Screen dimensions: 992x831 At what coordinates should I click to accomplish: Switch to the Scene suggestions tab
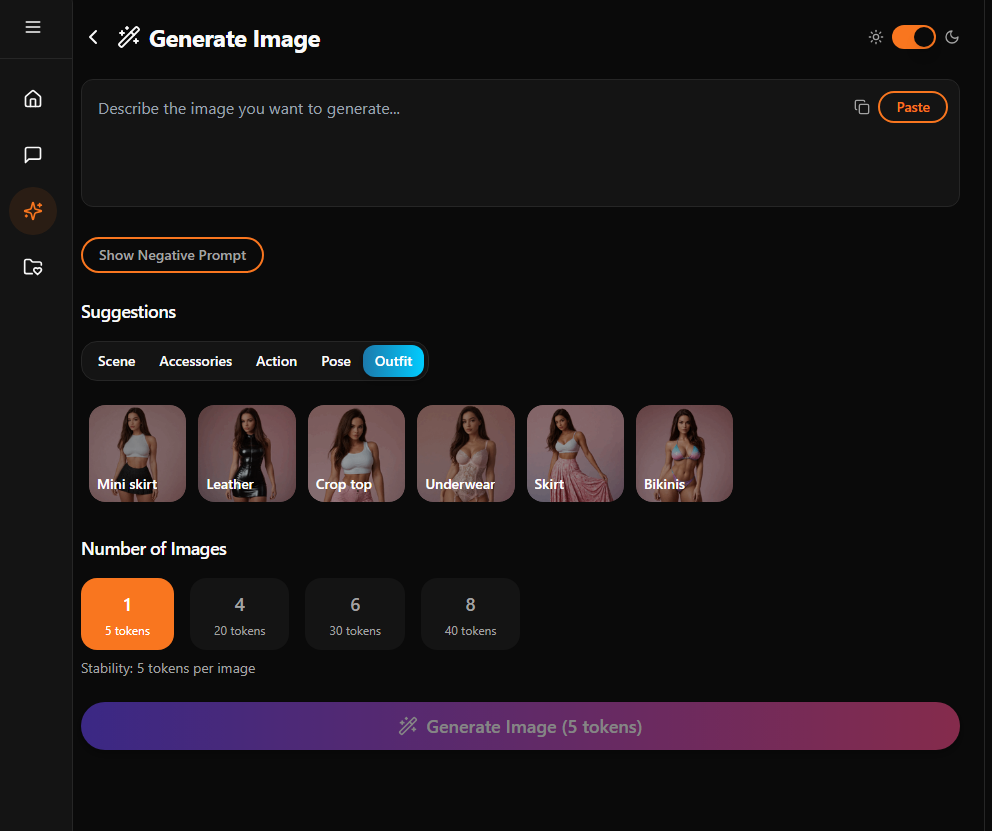point(116,361)
